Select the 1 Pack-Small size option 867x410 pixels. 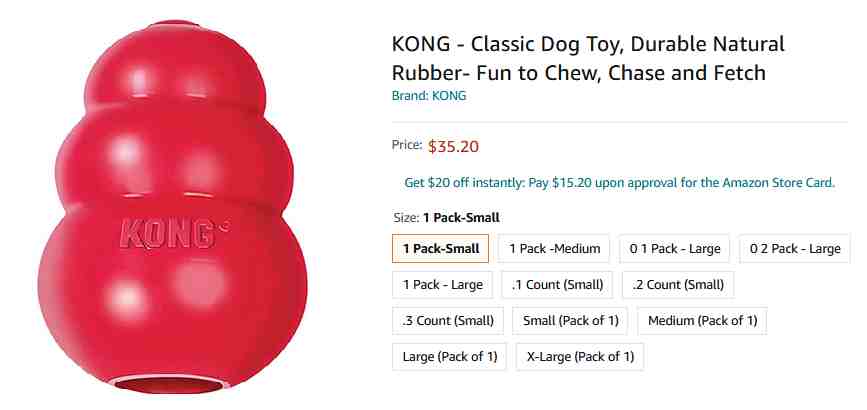(440, 248)
